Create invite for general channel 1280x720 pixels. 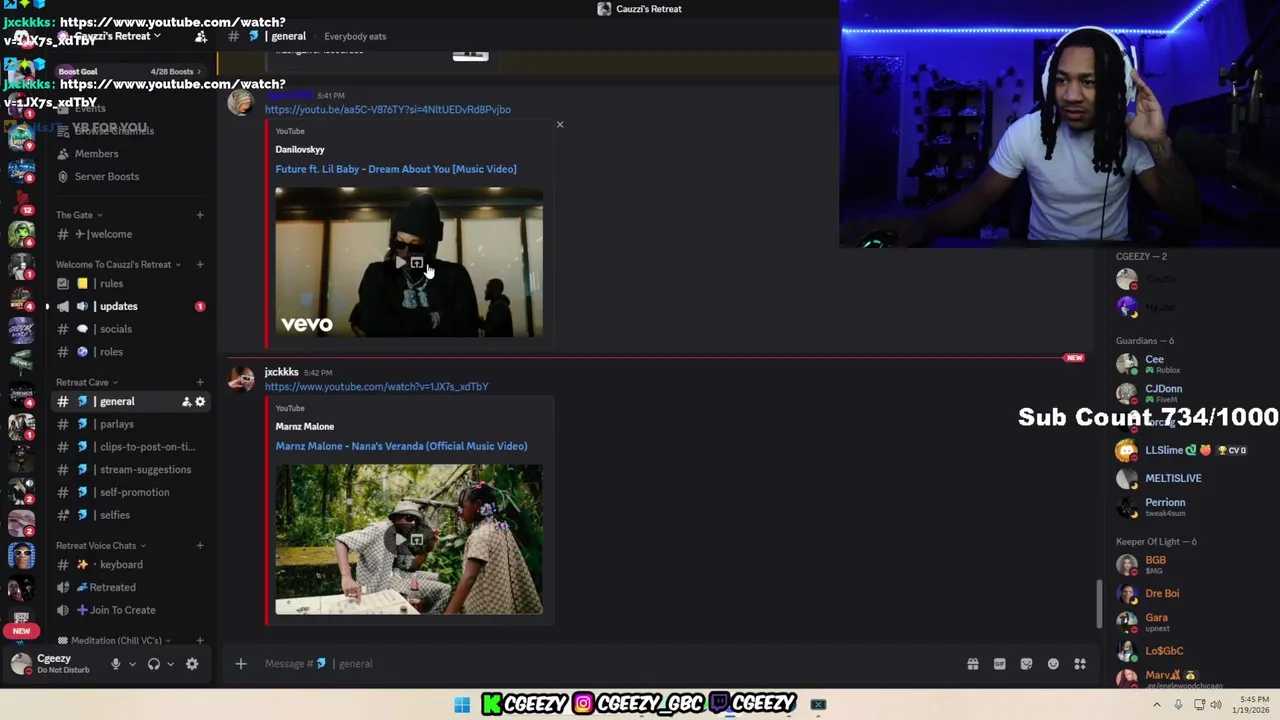186,401
